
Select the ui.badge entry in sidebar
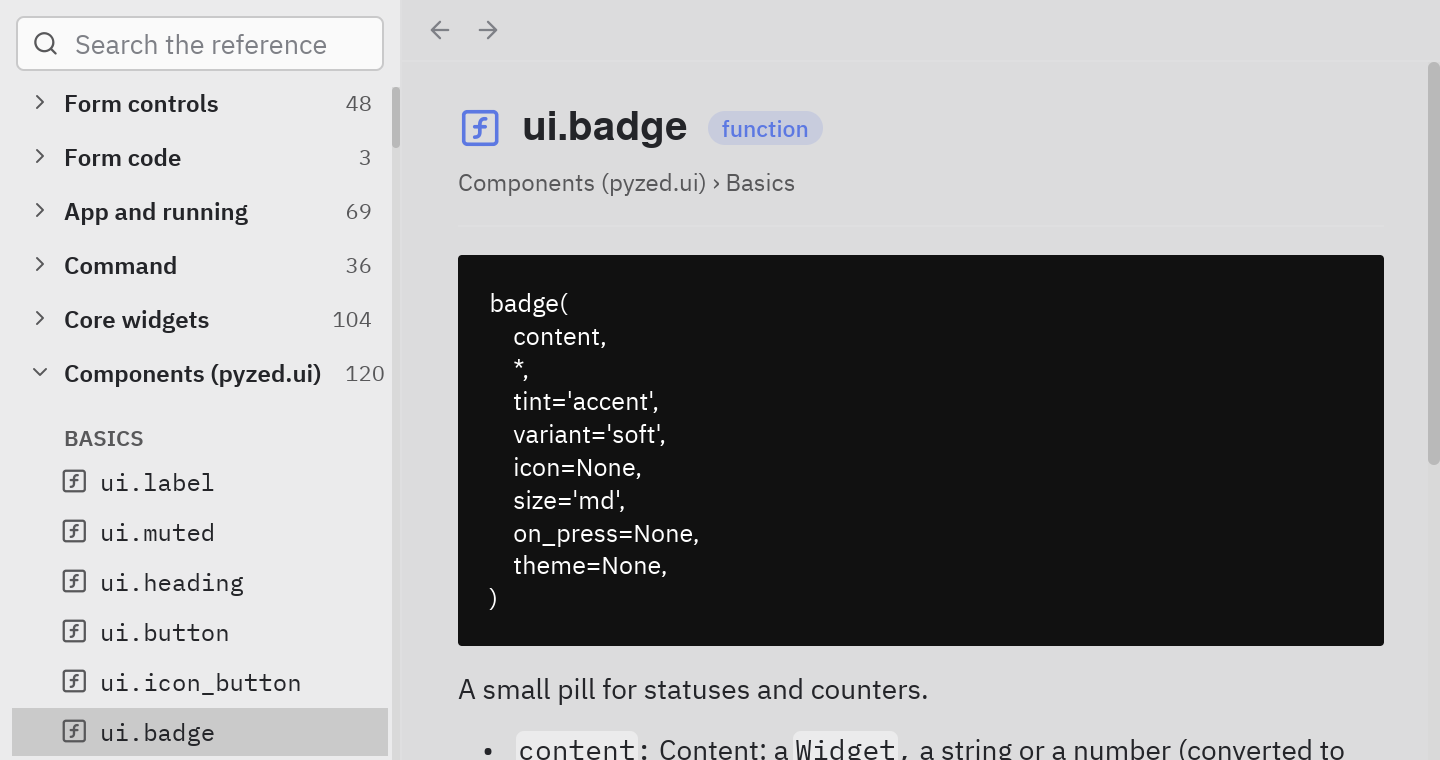[x=200, y=732]
